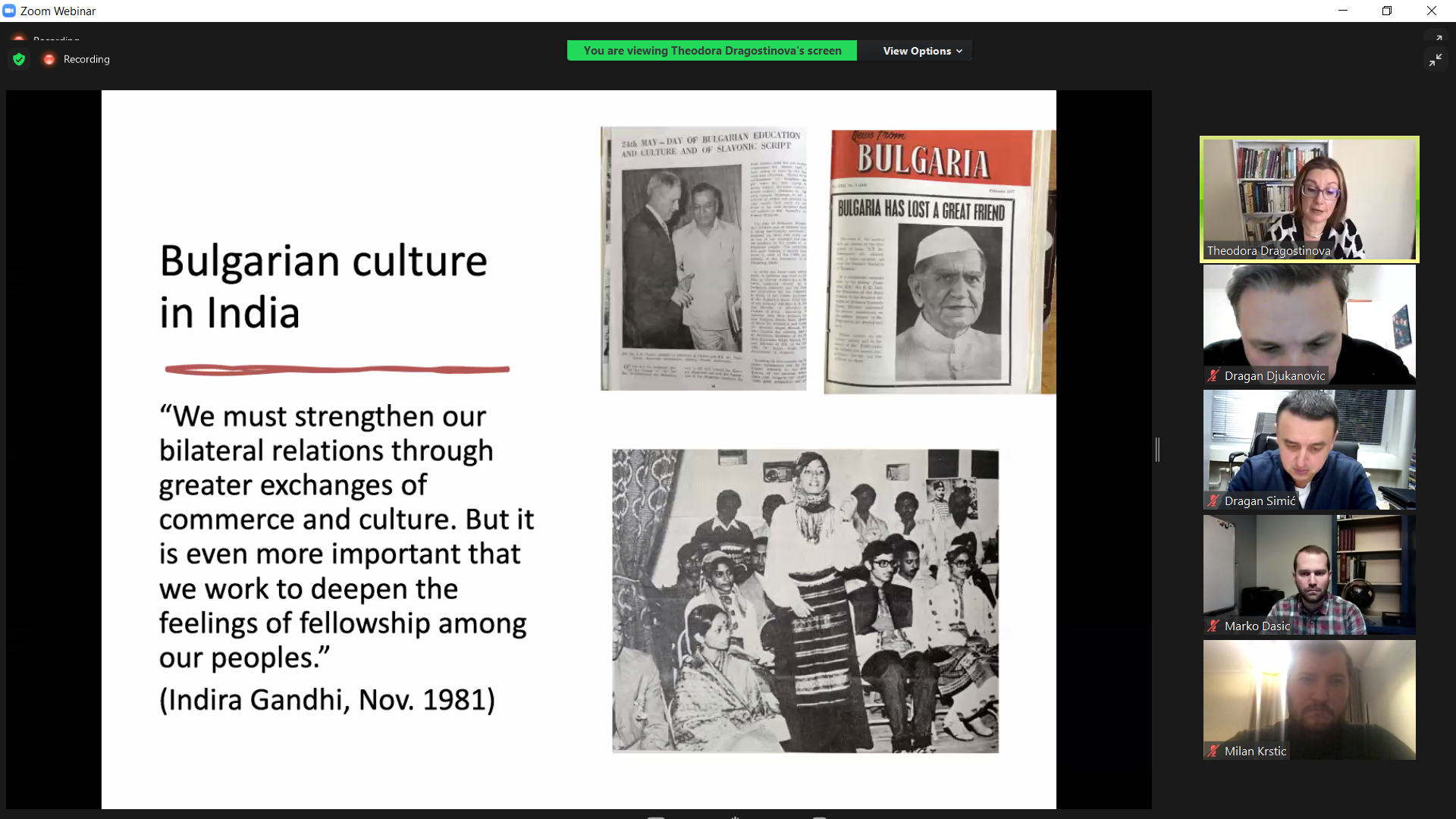
Task: Restore down the Zoom Webinar window
Action: (x=1387, y=11)
